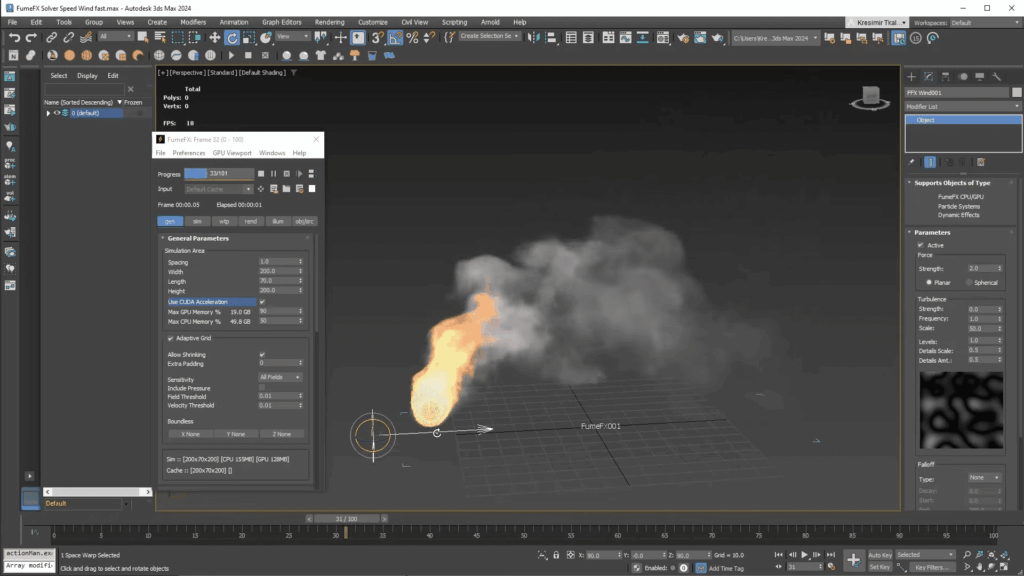Open Render Setup teapot icon
This screenshot has width=1024, height=576.
pyautogui.click(x=683, y=38)
